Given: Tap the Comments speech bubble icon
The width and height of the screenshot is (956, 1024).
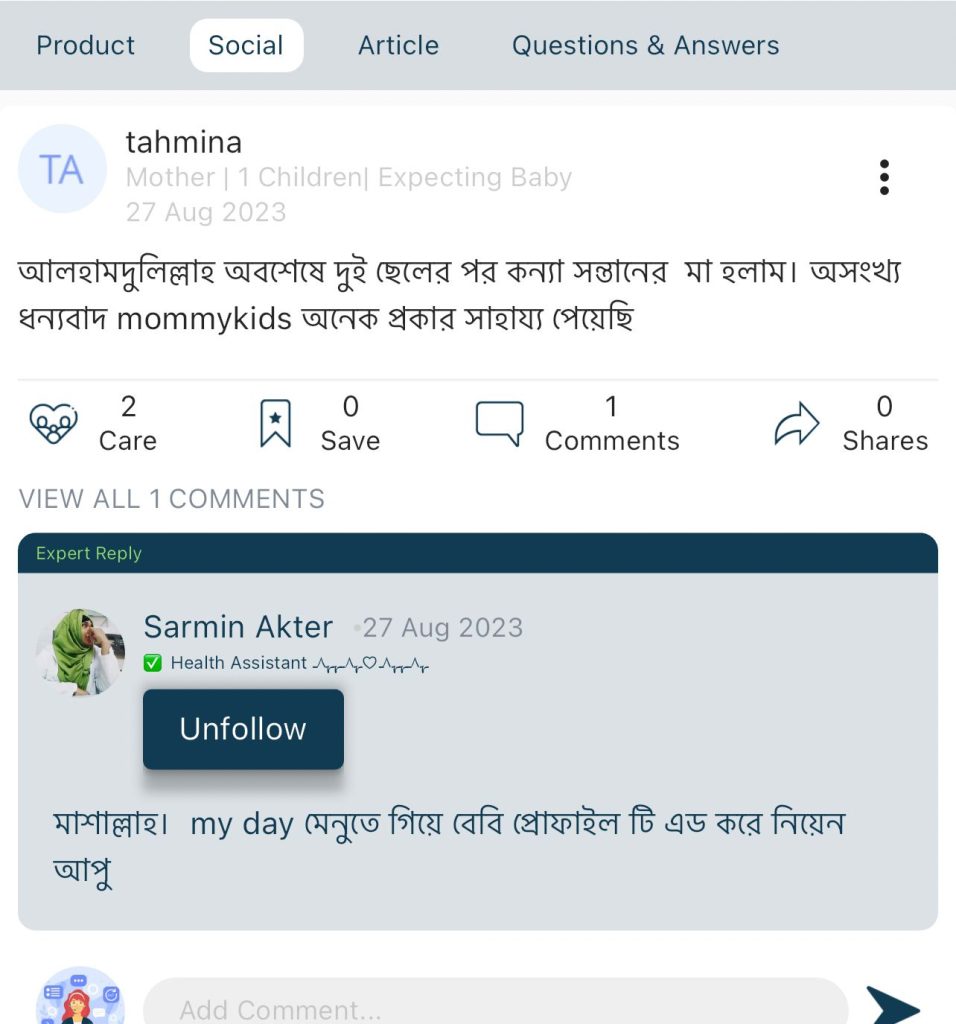Looking at the screenshot, I should pos(499,424).
